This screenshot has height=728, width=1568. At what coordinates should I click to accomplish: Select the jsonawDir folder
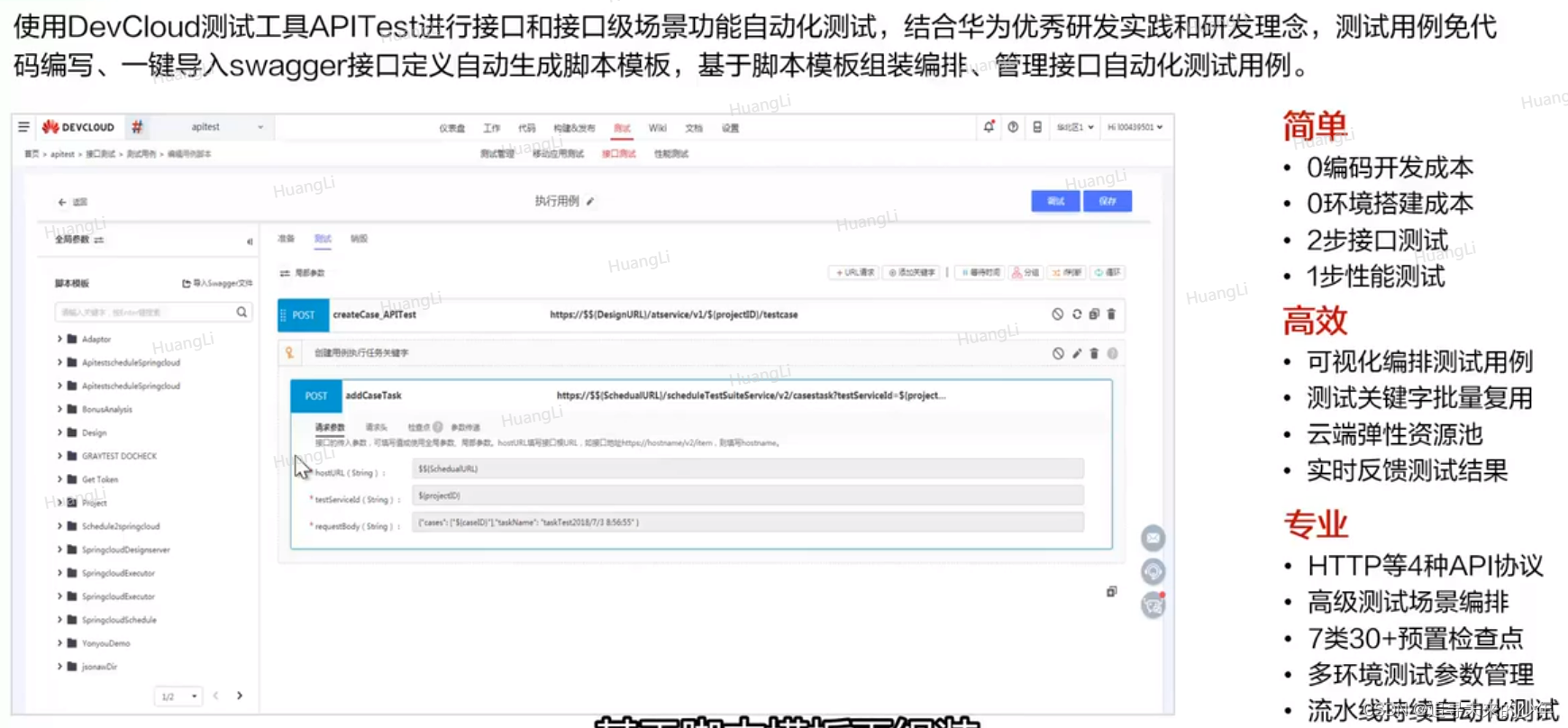click(99, 667)
